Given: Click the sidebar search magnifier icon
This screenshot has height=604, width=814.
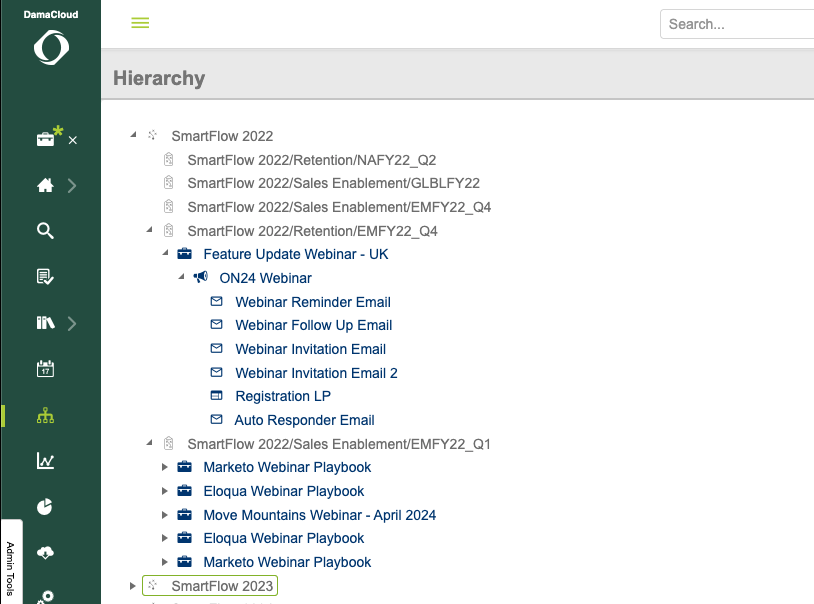Looking at the screenshot, I should (45, 231).
